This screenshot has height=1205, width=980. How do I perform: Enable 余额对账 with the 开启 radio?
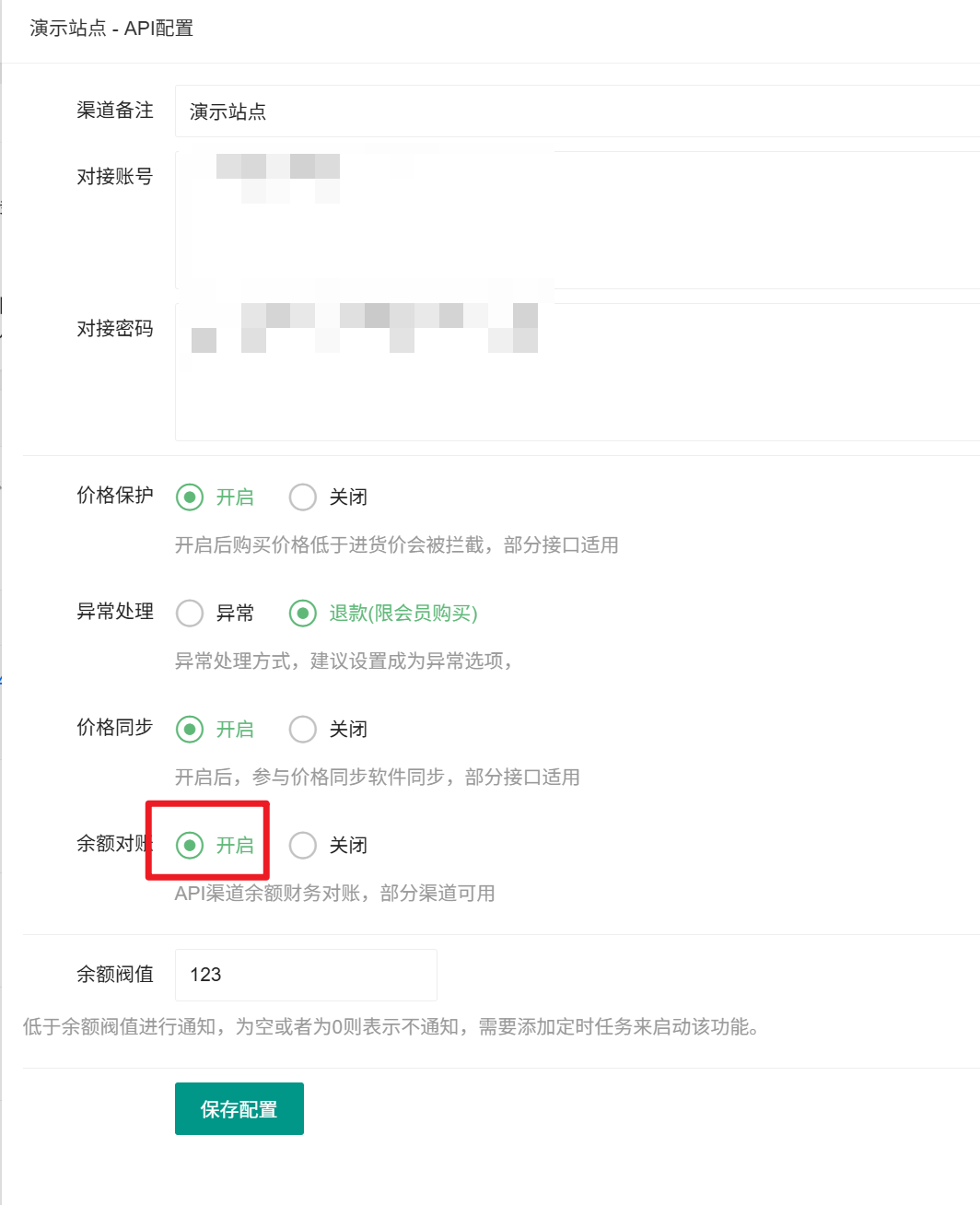point(190,846)
